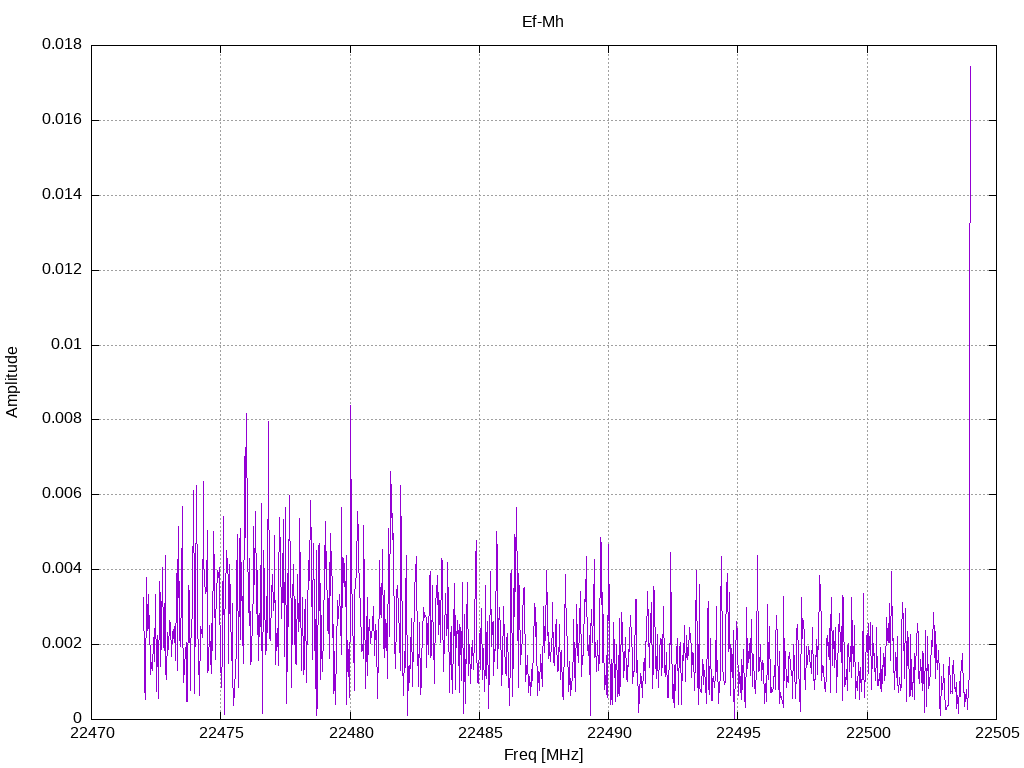
Task: Click the 0.006 y-axis tick label
Action: [x=61, y=494]
